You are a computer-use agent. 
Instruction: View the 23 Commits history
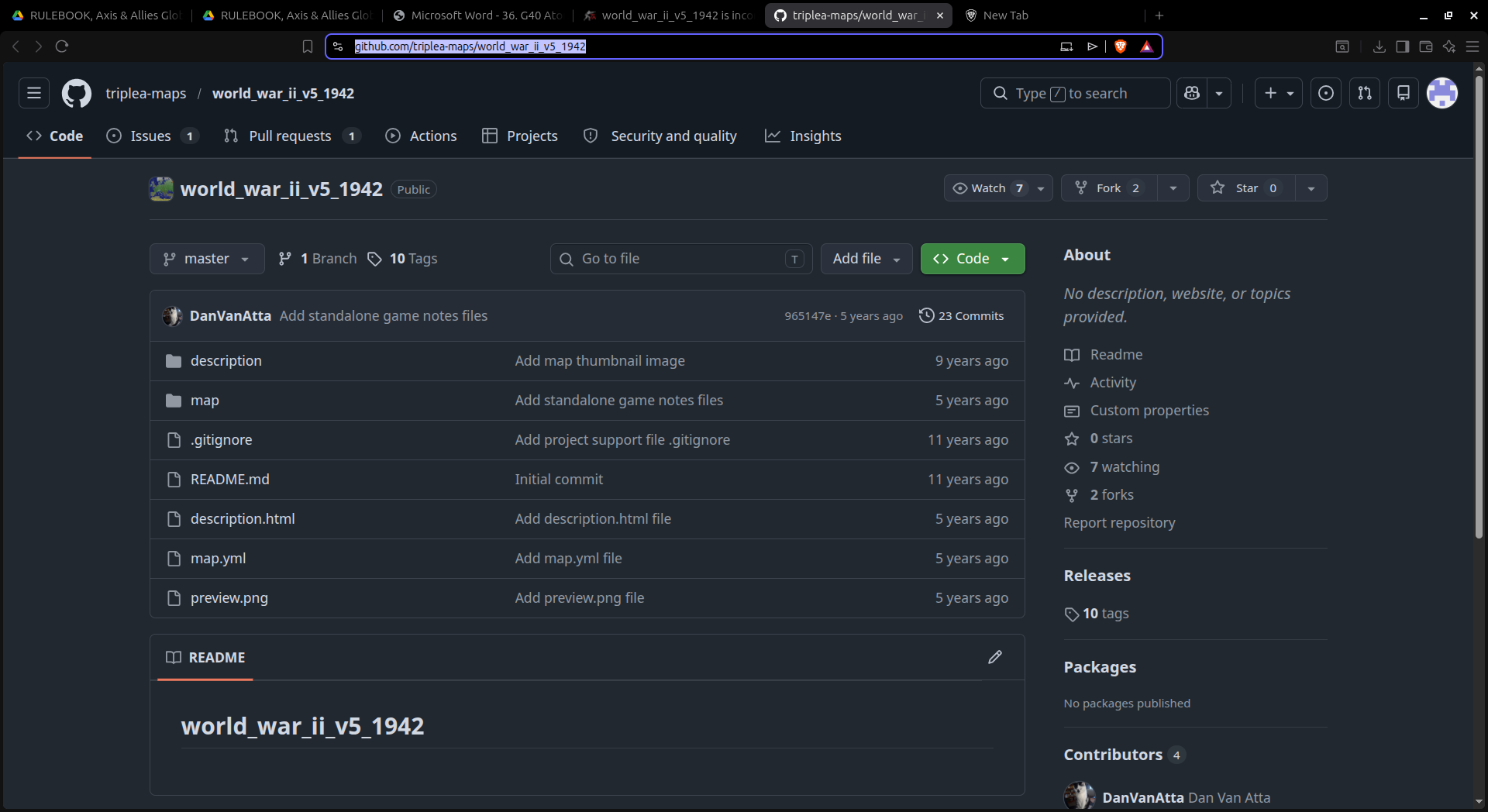tap(961, 316)
